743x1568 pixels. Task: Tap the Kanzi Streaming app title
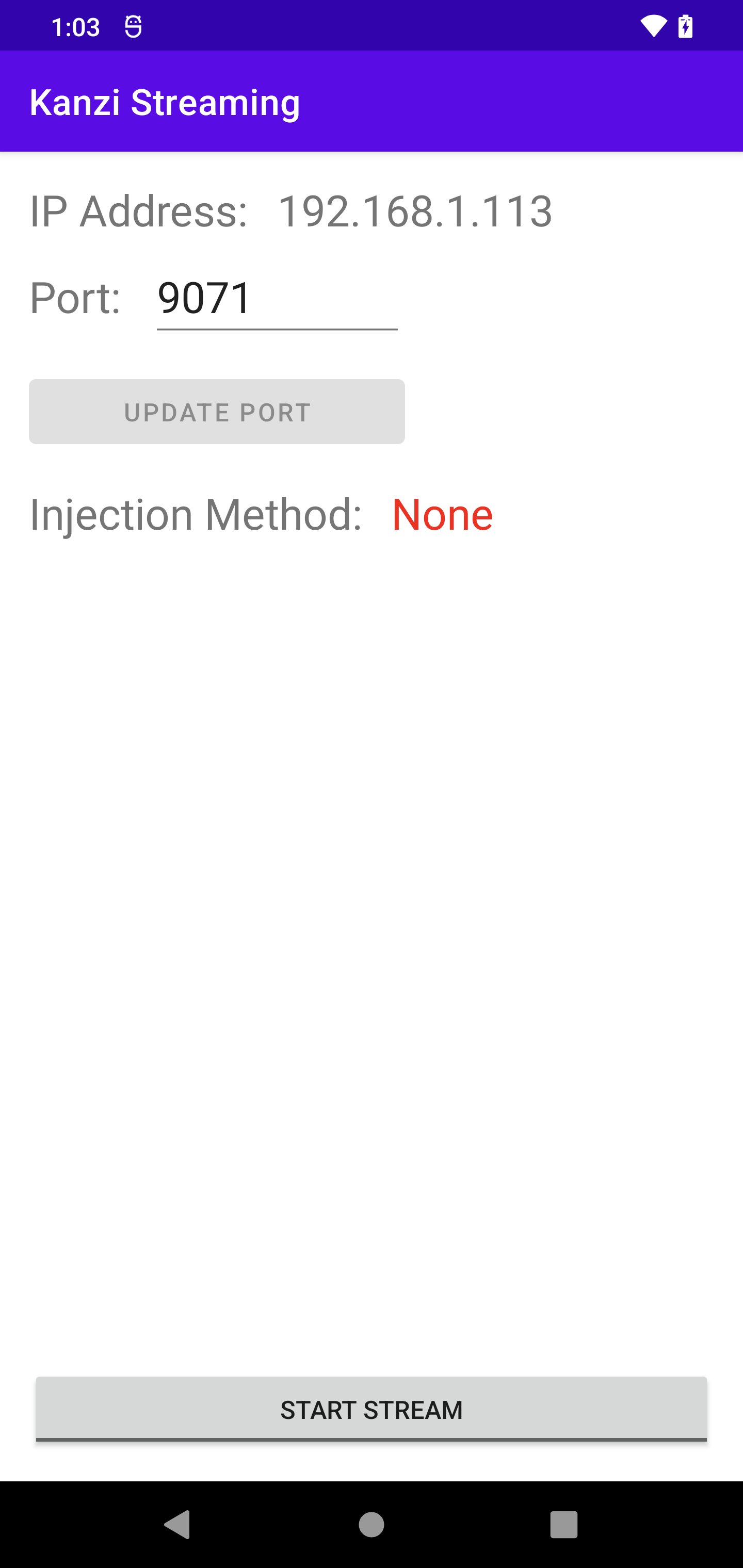pos(165,102)
